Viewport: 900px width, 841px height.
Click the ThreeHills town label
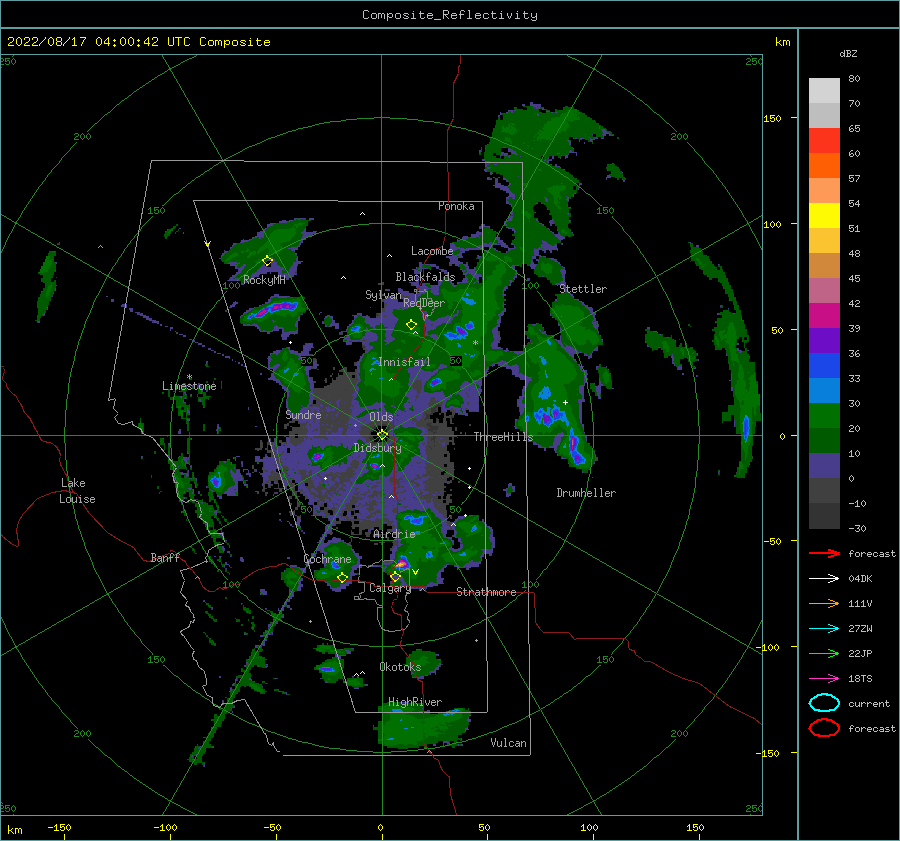tap(503, 437)
